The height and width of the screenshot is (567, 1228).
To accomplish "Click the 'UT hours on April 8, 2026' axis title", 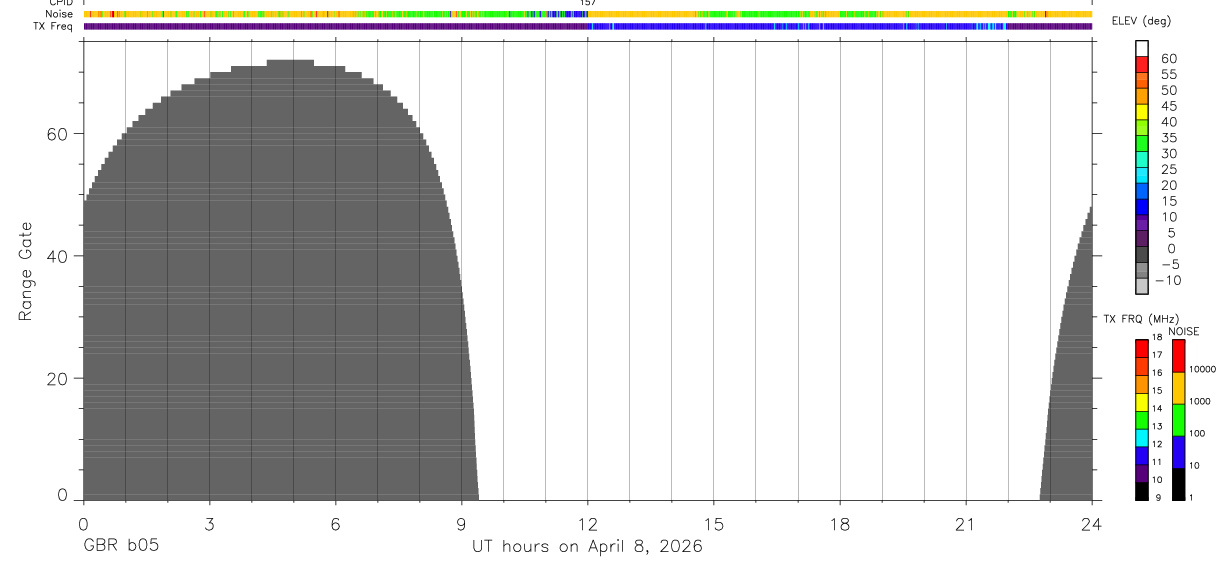I will [587, 547].
